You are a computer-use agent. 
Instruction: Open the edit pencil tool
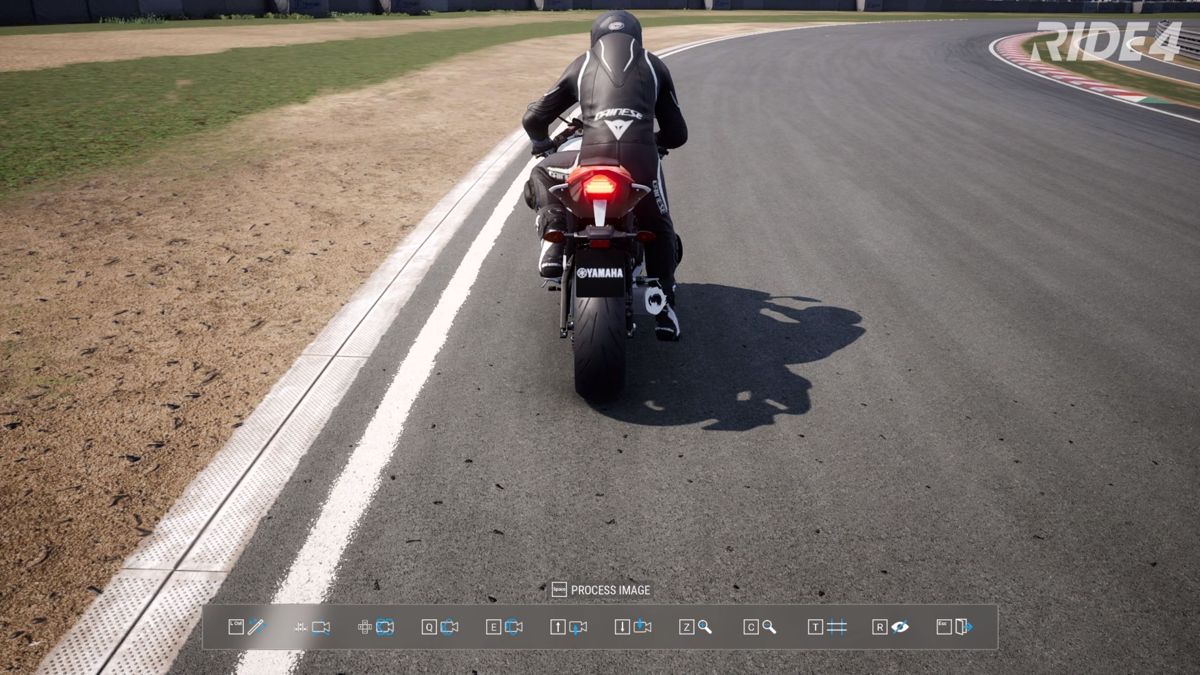(247, 627)
